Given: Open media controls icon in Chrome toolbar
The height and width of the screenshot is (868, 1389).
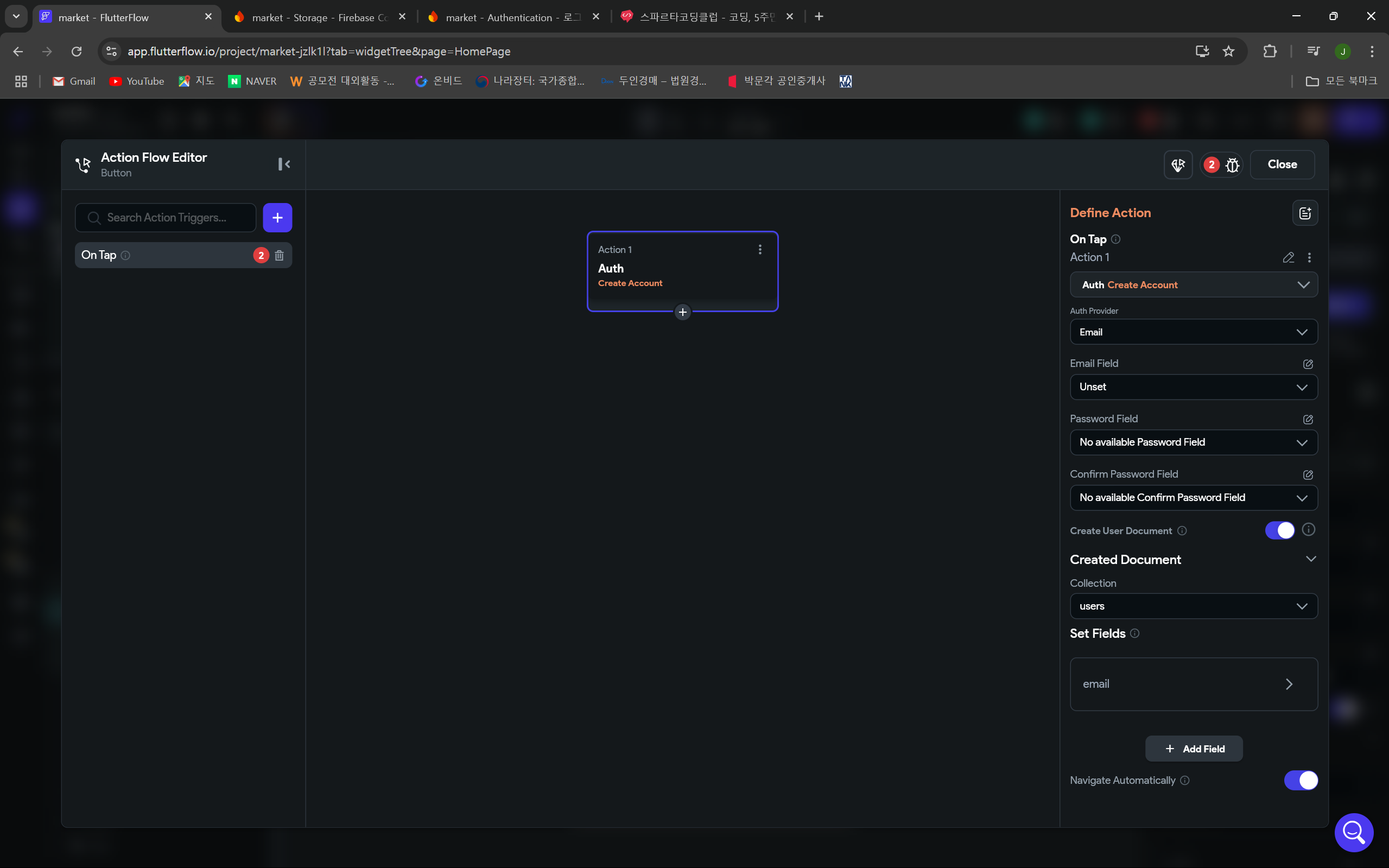Looking at the screenshot, I should click(1312, 52).
